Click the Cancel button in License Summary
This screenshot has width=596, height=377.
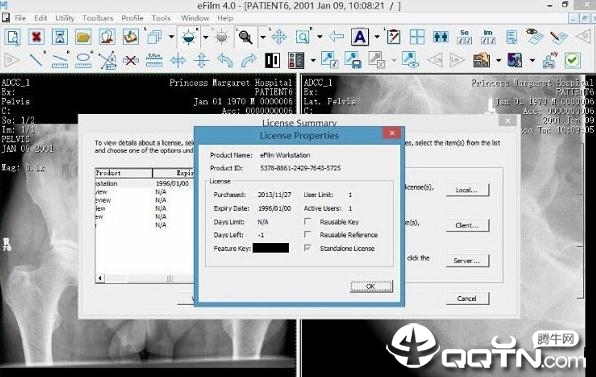coord(467,298)
